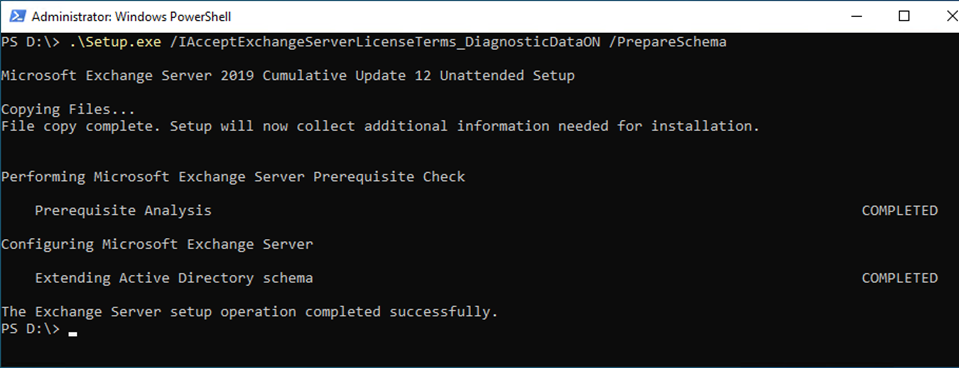Click the 'File copy complete' output line
Viewport: 959px width, 368px height.
coord(380,127)
